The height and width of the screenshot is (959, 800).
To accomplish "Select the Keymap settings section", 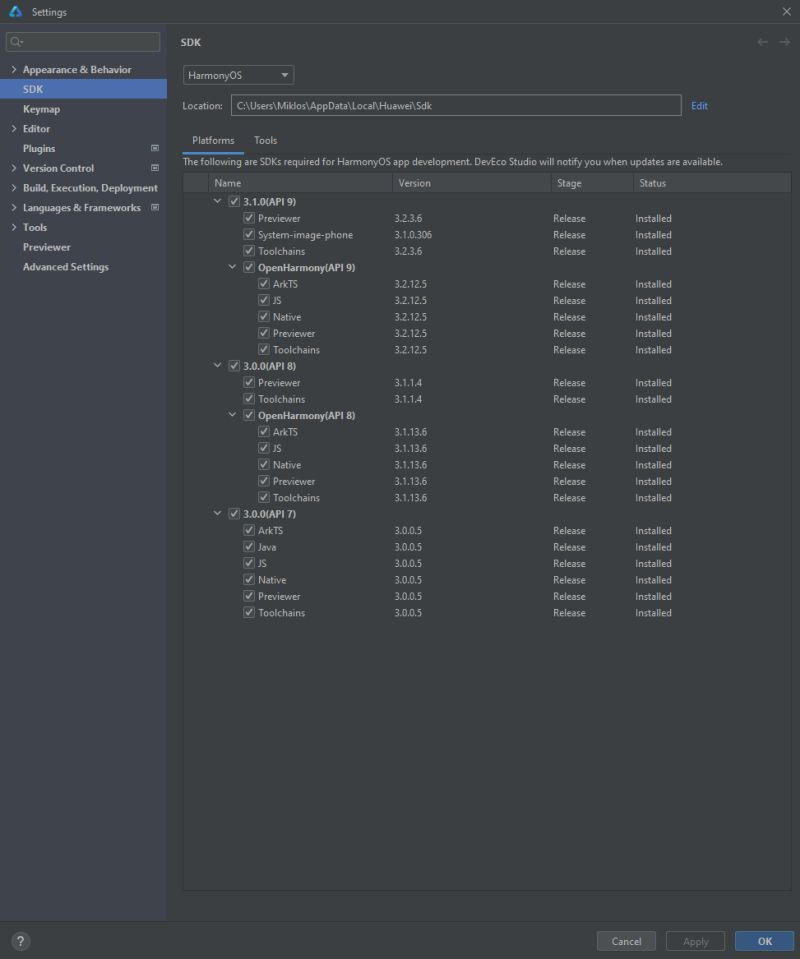I will click(x=41, y=108).
